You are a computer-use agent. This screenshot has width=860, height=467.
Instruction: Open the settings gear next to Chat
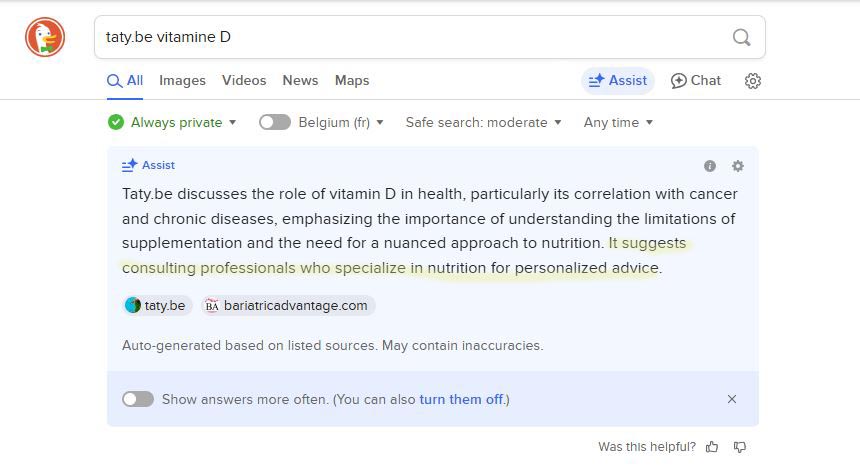(x=753, y=81)
